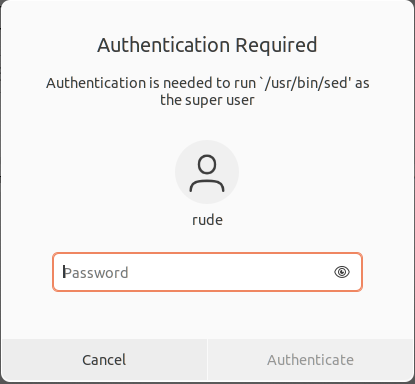415x384 pixels.
Task: Click the "Password" placeholder text
Action: tap(96, 273)
